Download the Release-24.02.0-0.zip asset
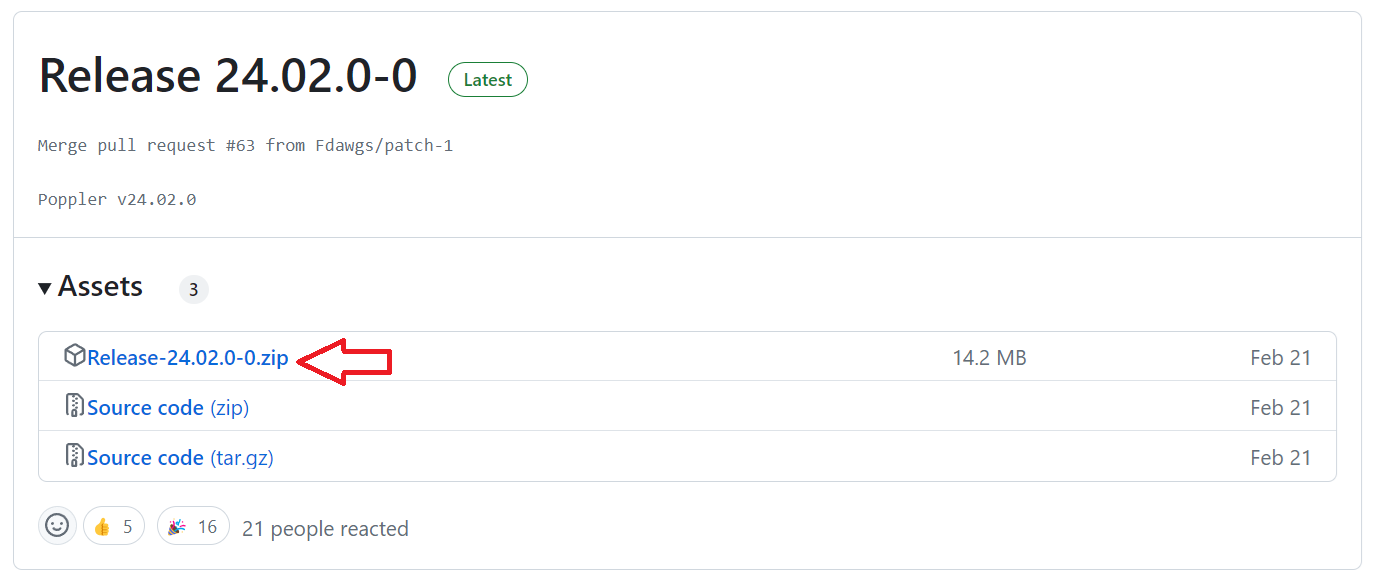This screenshot has width=1378, height=574. tap(188, 358)
